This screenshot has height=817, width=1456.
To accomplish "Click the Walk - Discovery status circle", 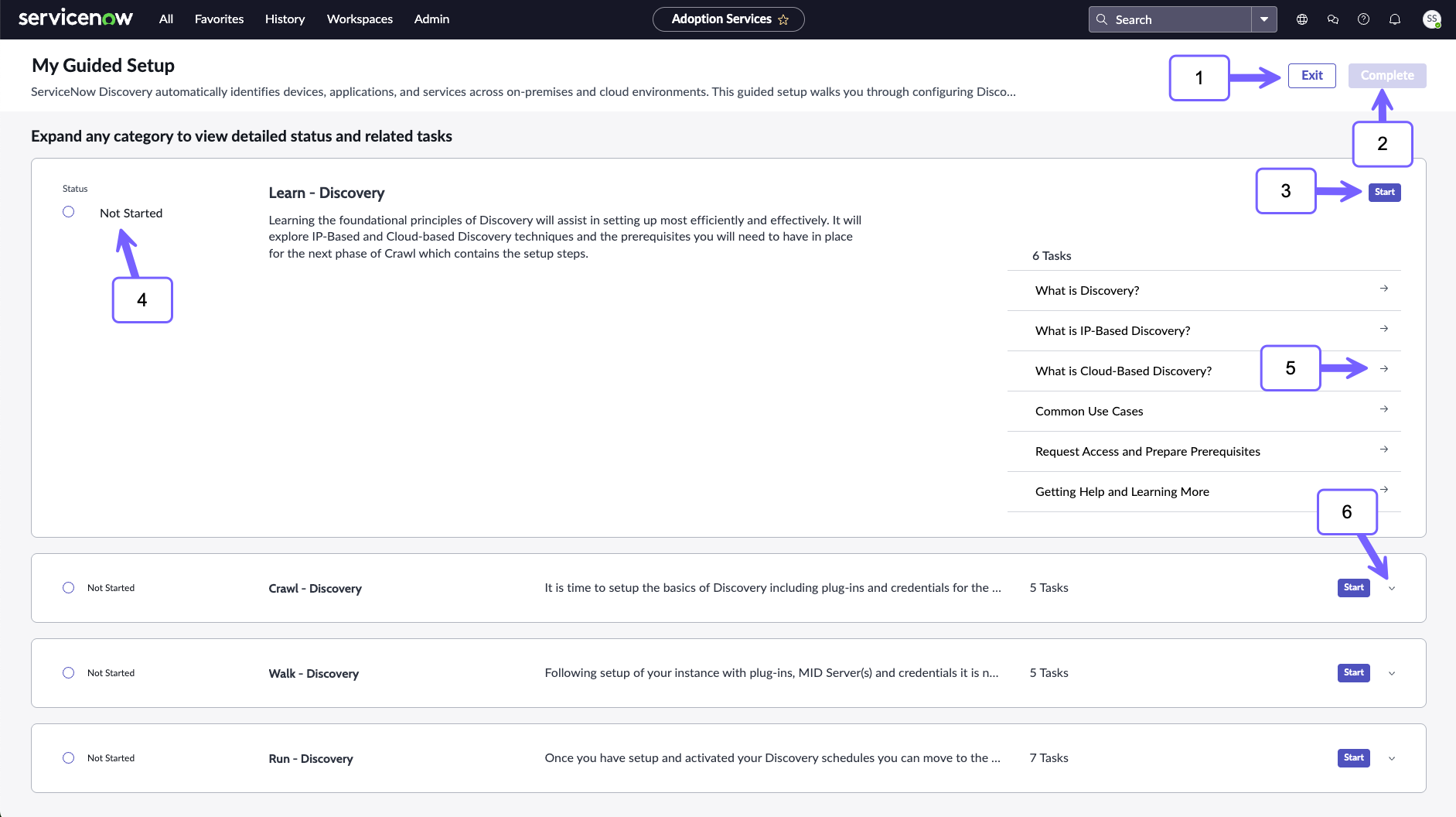I will click(x=69, y=673).
